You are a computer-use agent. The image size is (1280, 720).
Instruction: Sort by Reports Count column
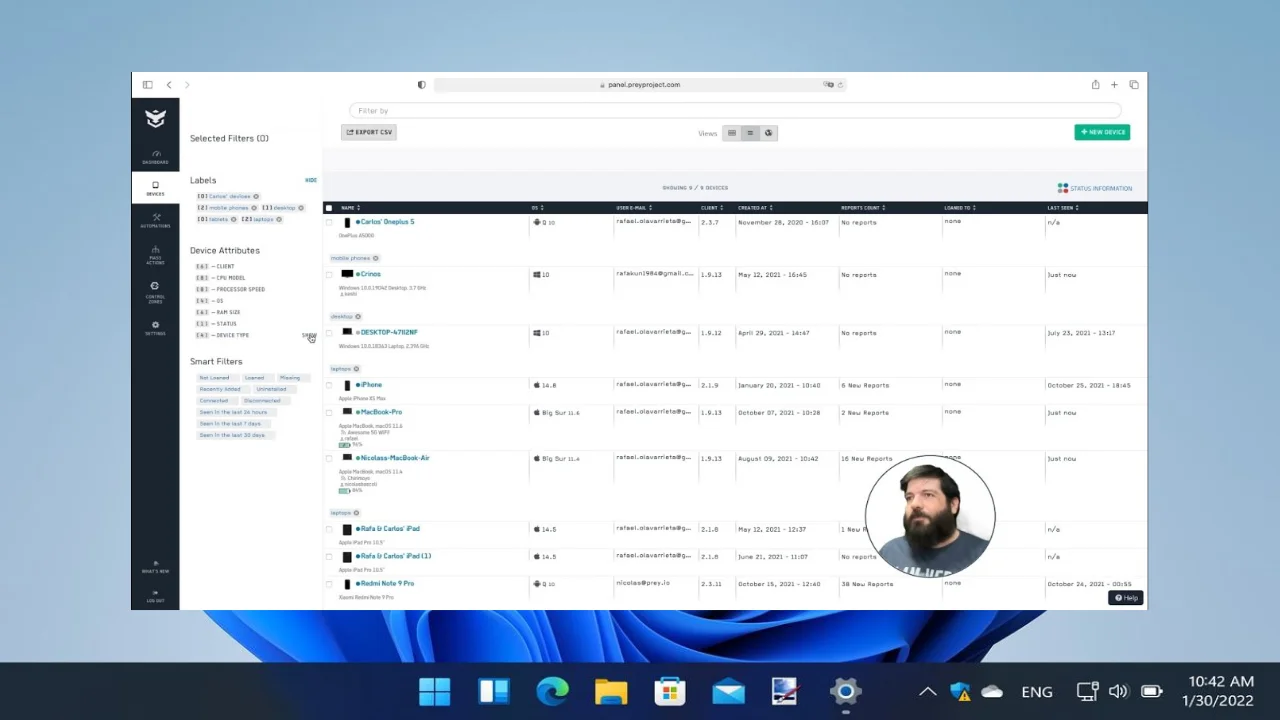click(863, 208)
